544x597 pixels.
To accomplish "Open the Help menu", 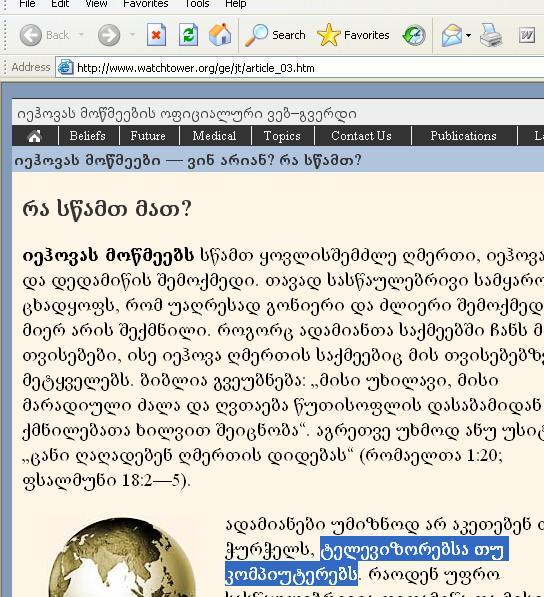I will 236,4.
